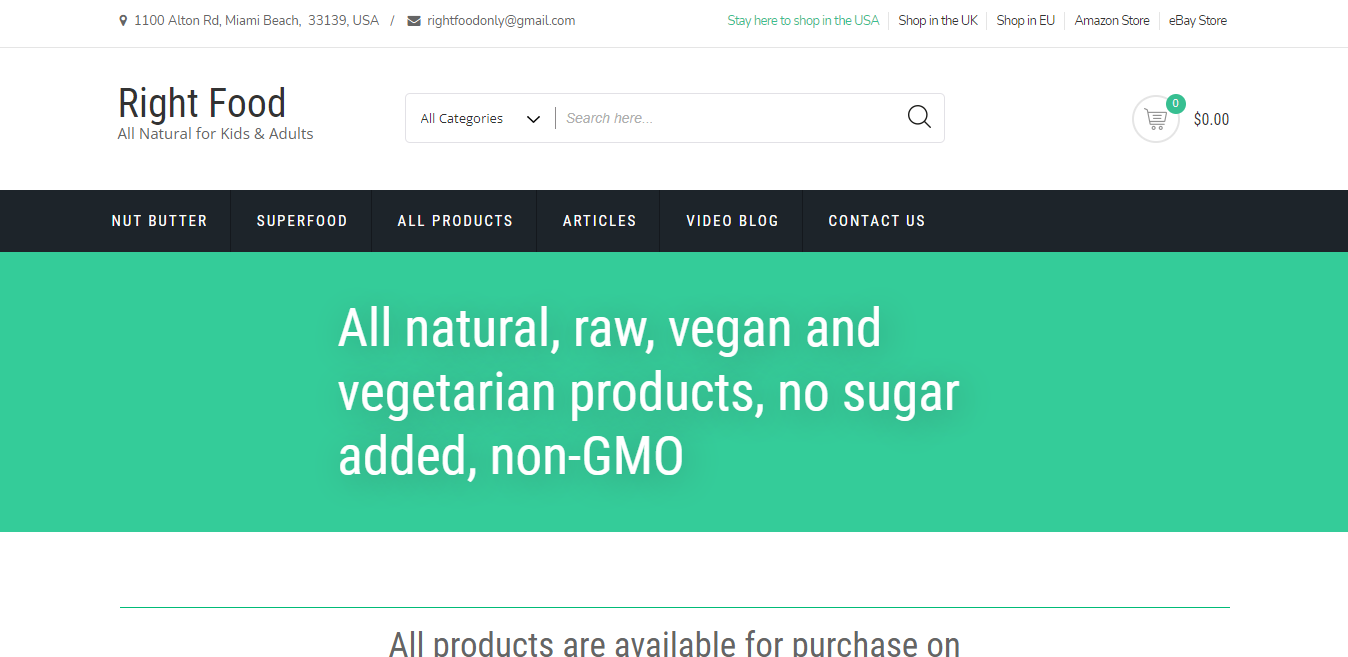This screenshot has width=1348, height=657.
Task: Click the Search here input field
Action: point(730,118)
